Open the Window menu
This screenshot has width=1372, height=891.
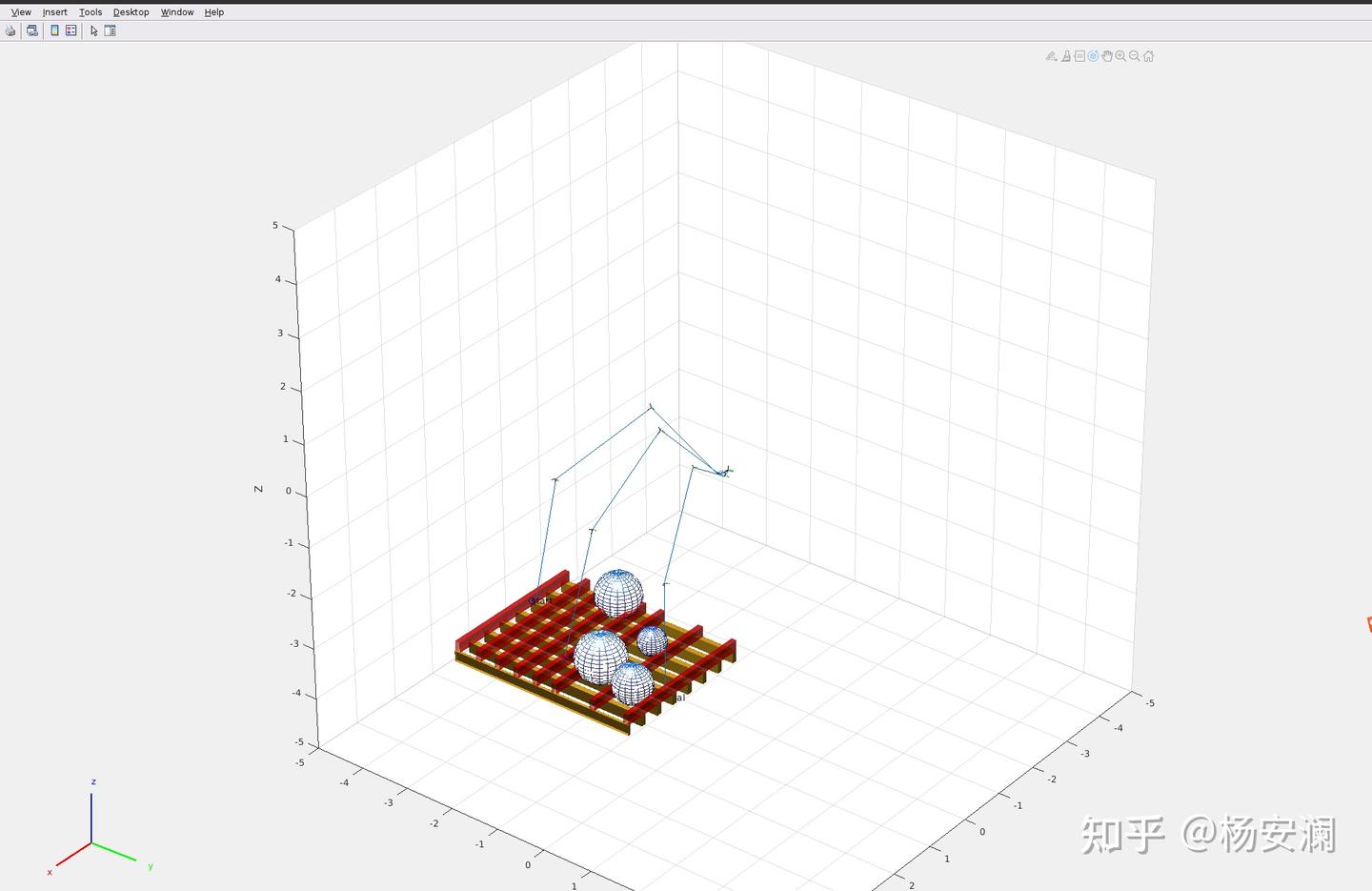[177, 12]
